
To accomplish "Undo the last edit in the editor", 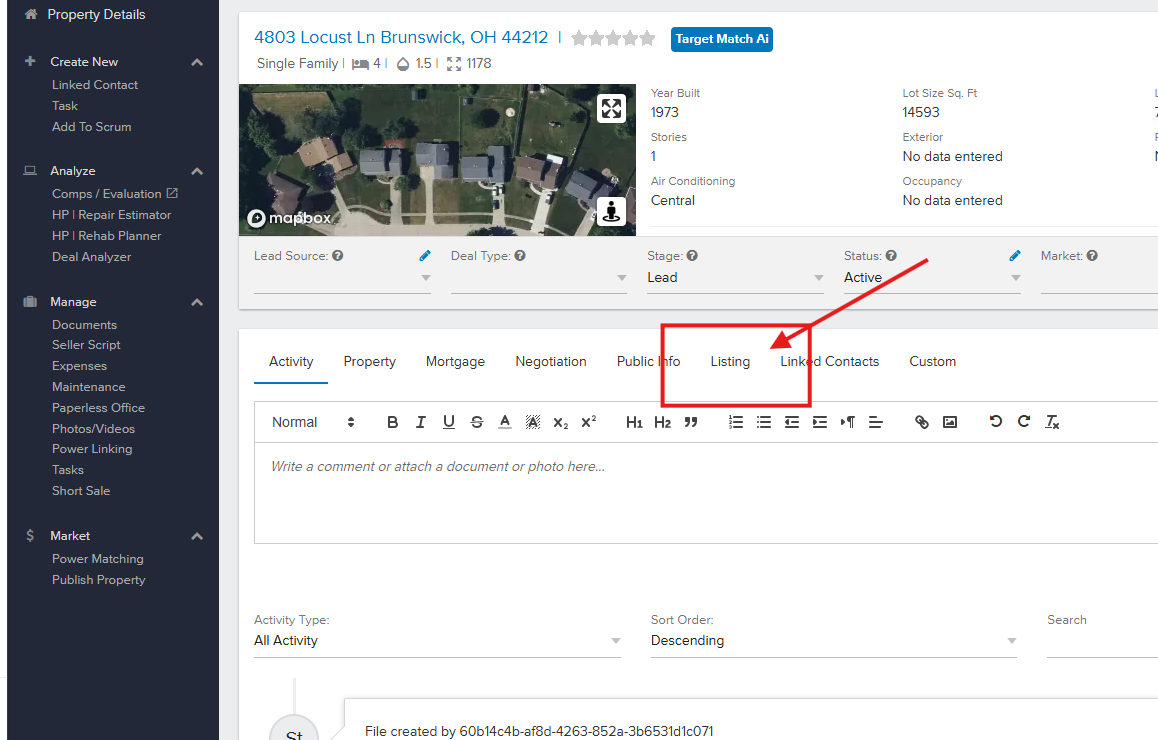I will (x=995, y=422).
